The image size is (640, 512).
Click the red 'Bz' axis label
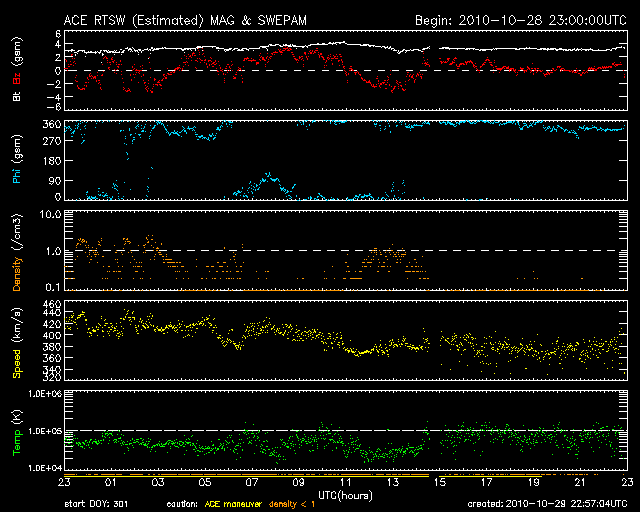click(17, 78)
